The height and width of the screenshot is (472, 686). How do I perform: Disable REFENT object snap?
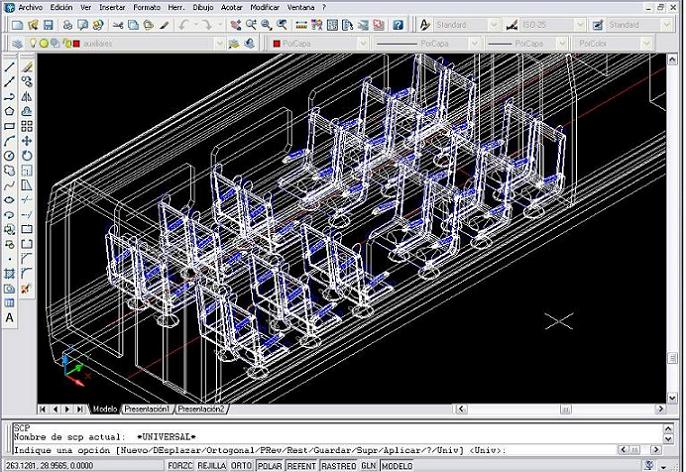[302, 466]
